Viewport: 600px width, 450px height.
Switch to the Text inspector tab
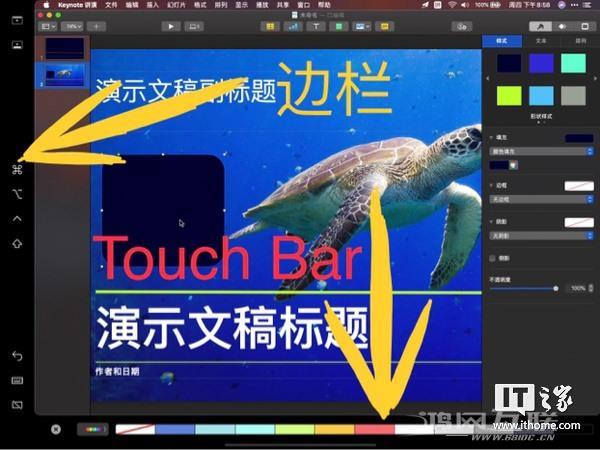click(x=541, y=41)
